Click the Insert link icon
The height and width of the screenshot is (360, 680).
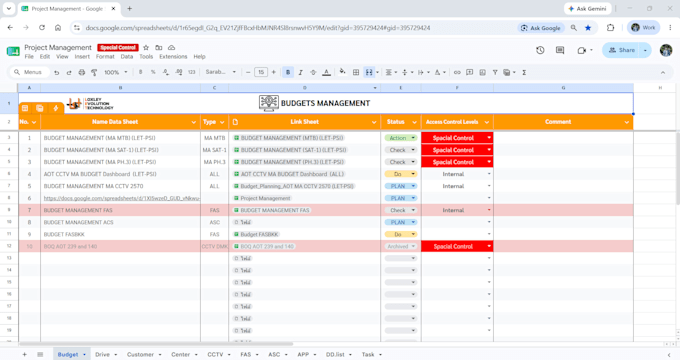tap(457, 72)
